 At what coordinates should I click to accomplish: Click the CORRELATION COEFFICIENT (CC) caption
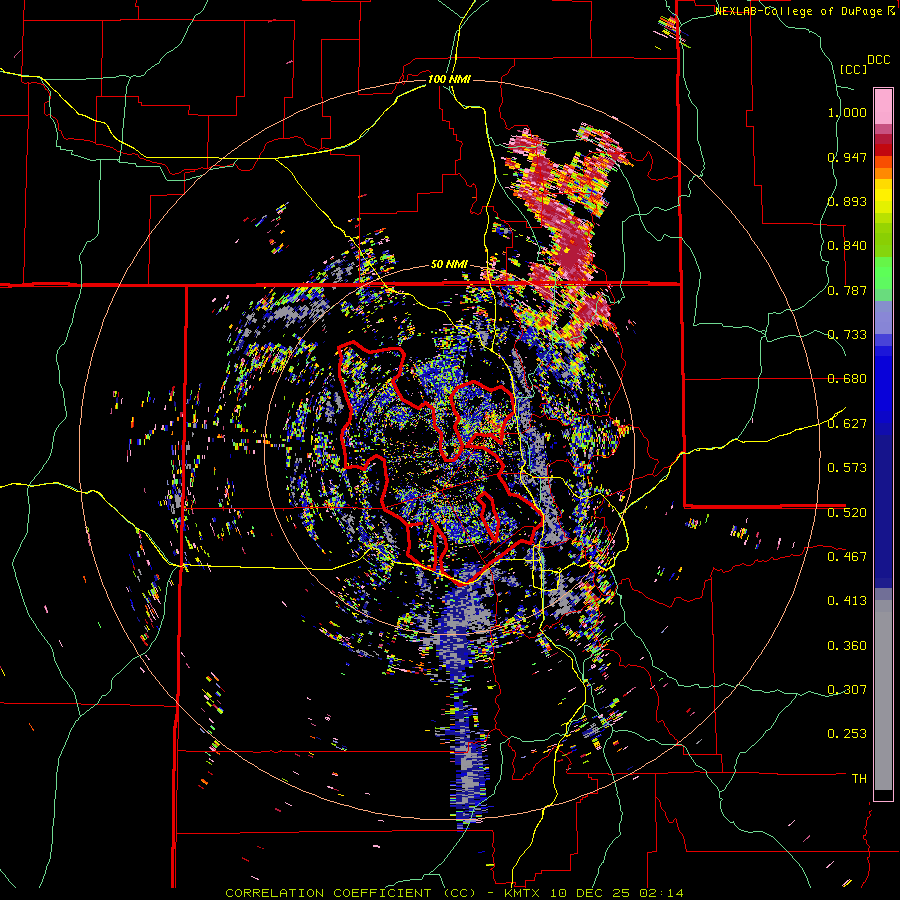pos(351,893)
